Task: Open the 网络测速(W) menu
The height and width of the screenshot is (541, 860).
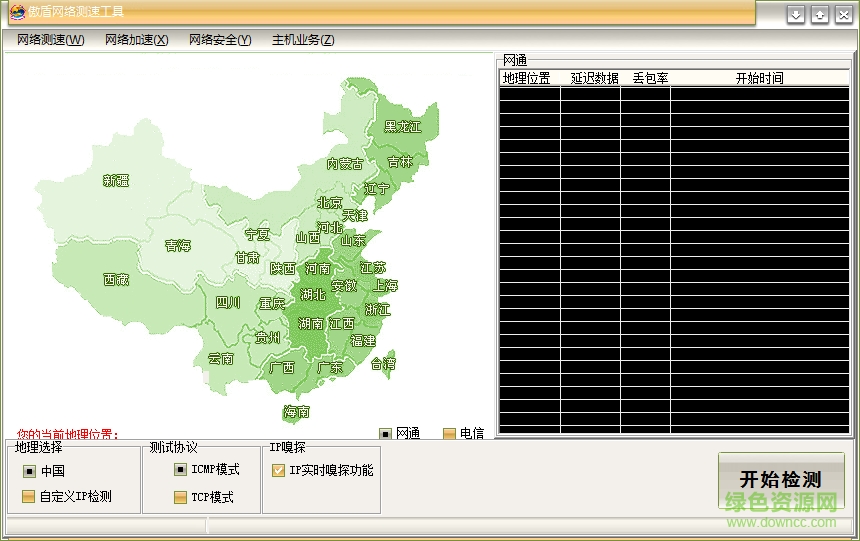Action: (x=51, y=40)
